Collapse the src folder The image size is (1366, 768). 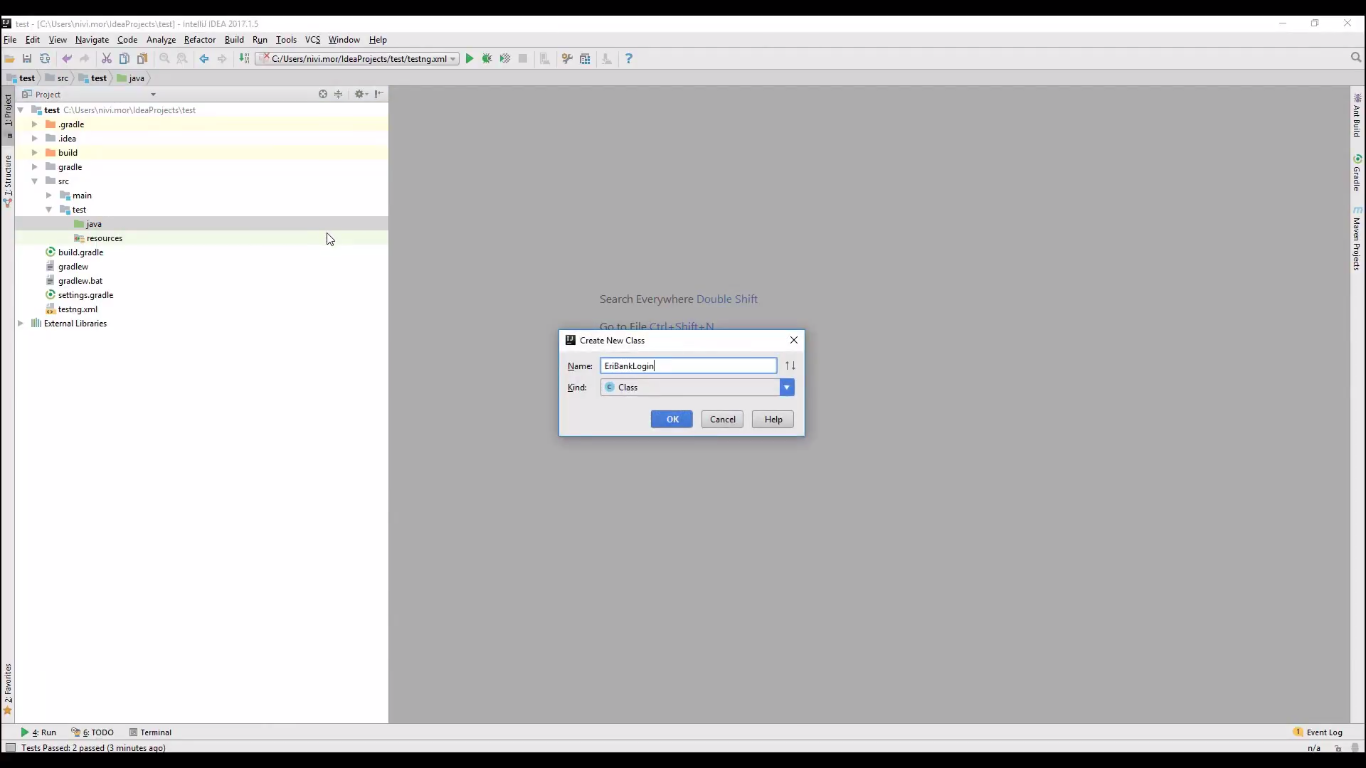pos(35,181)
